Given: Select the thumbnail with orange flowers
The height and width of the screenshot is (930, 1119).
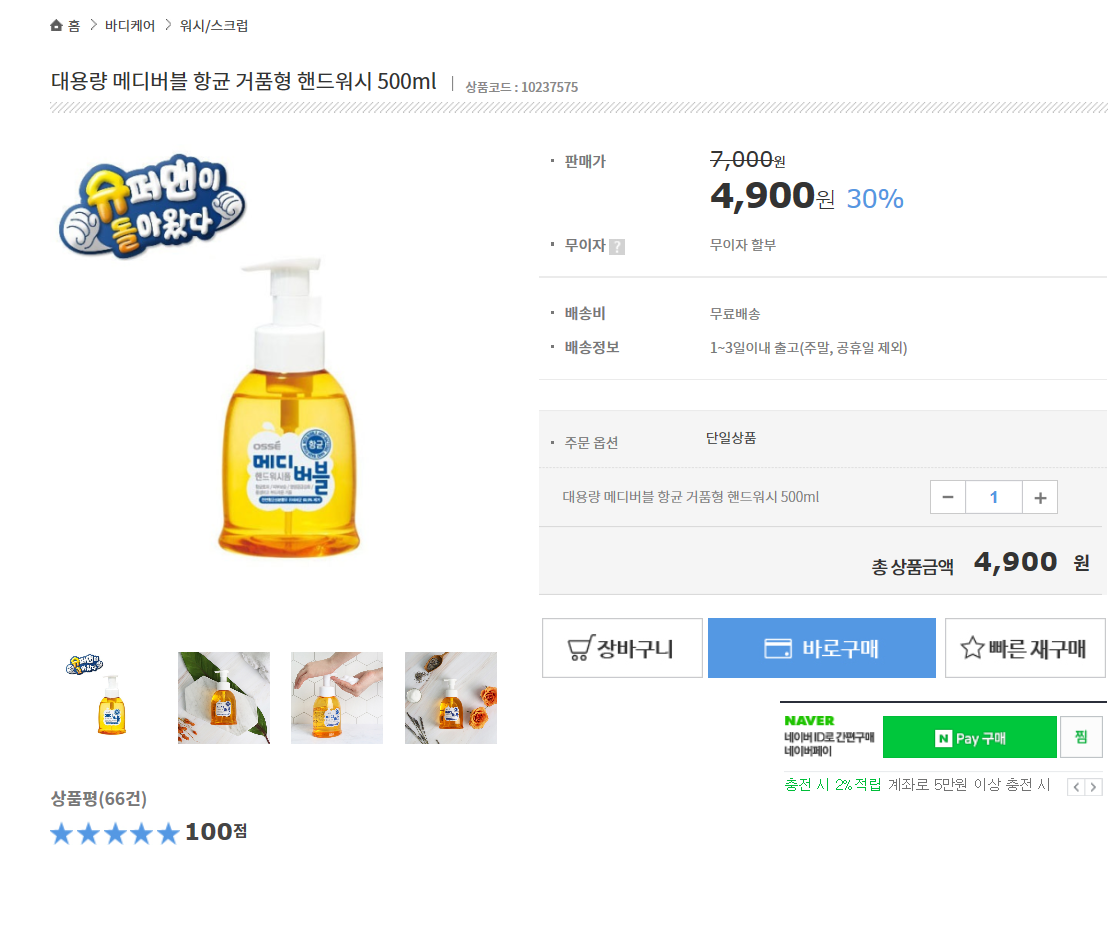Looking at the screenshot, I should 451,698.
